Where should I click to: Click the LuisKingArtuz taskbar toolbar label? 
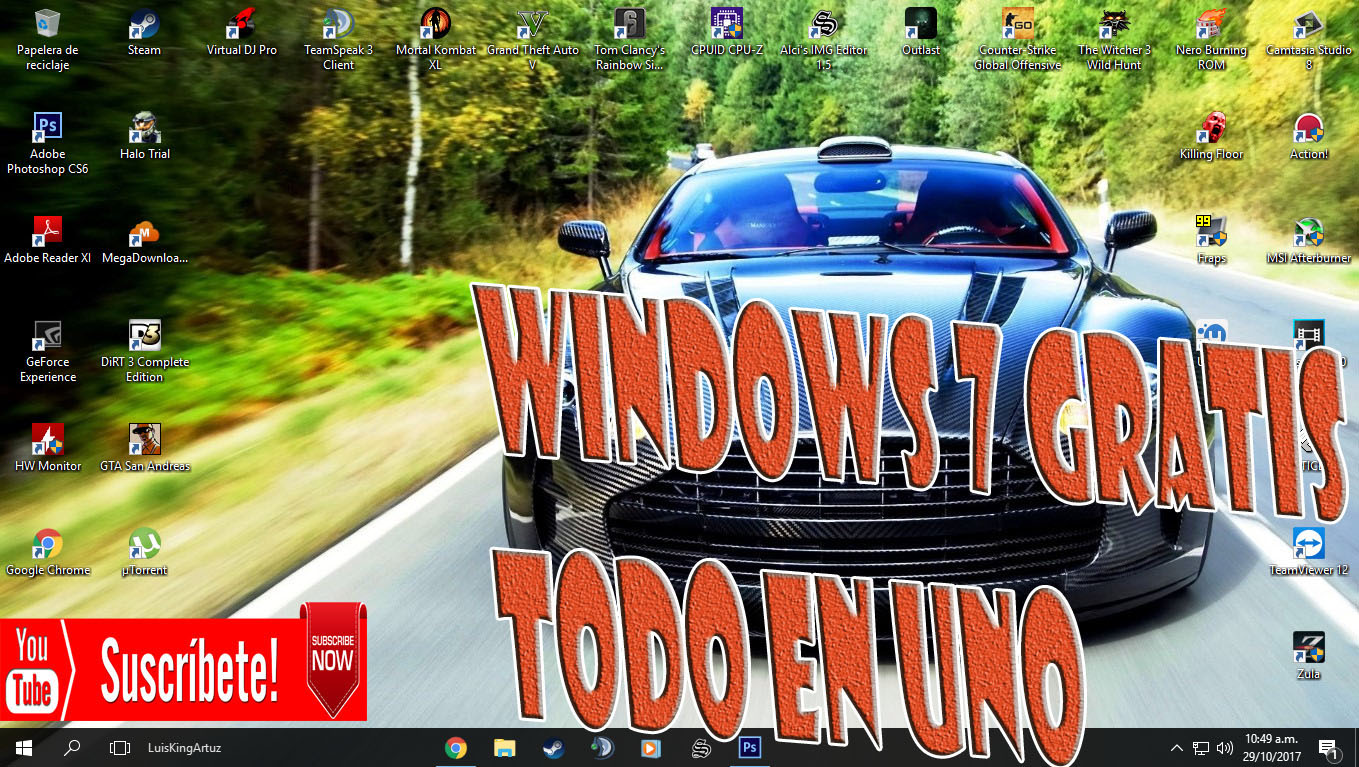(x=184, y=748)
